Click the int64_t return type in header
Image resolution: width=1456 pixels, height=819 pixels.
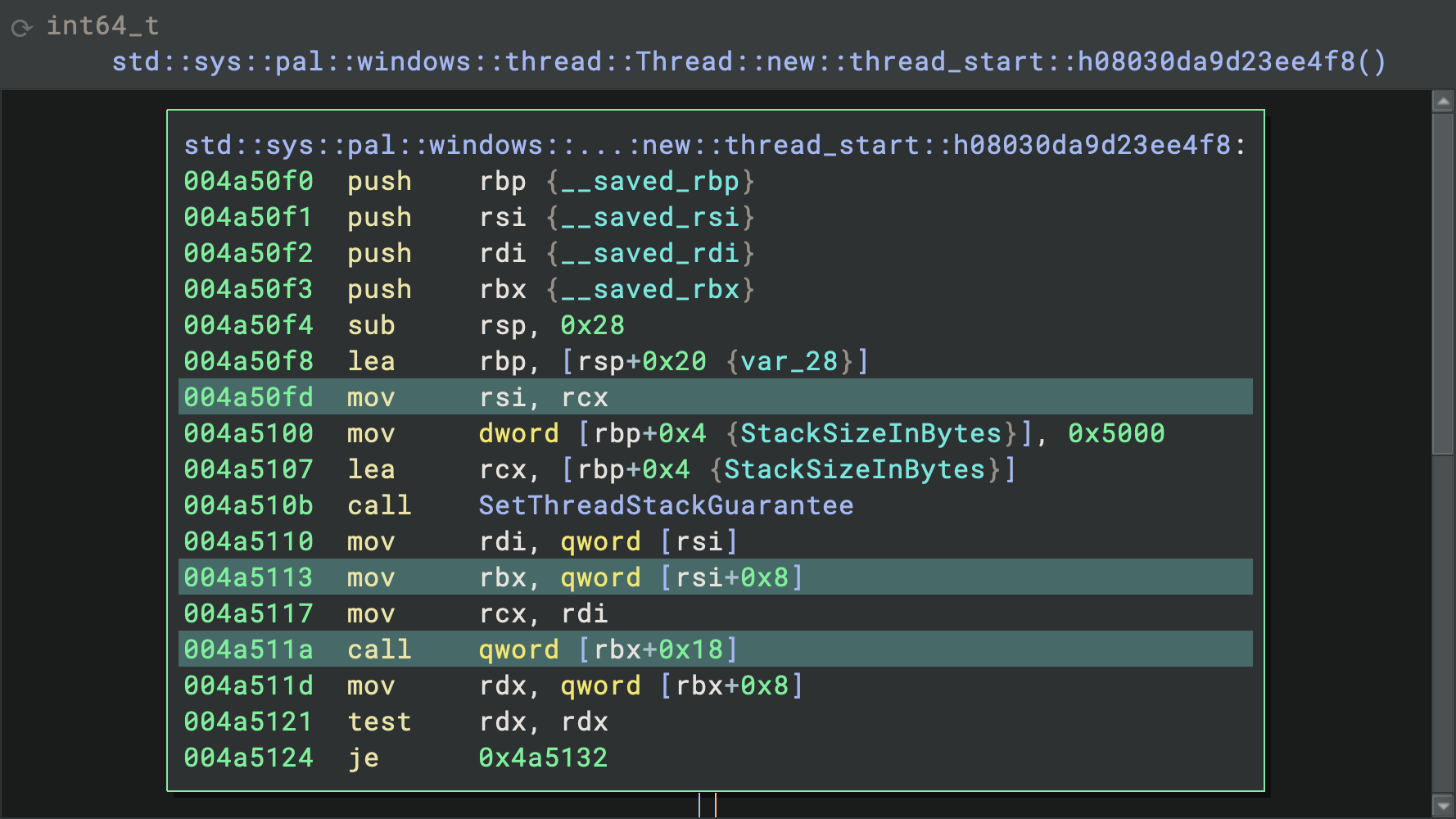tap(102, 26)
